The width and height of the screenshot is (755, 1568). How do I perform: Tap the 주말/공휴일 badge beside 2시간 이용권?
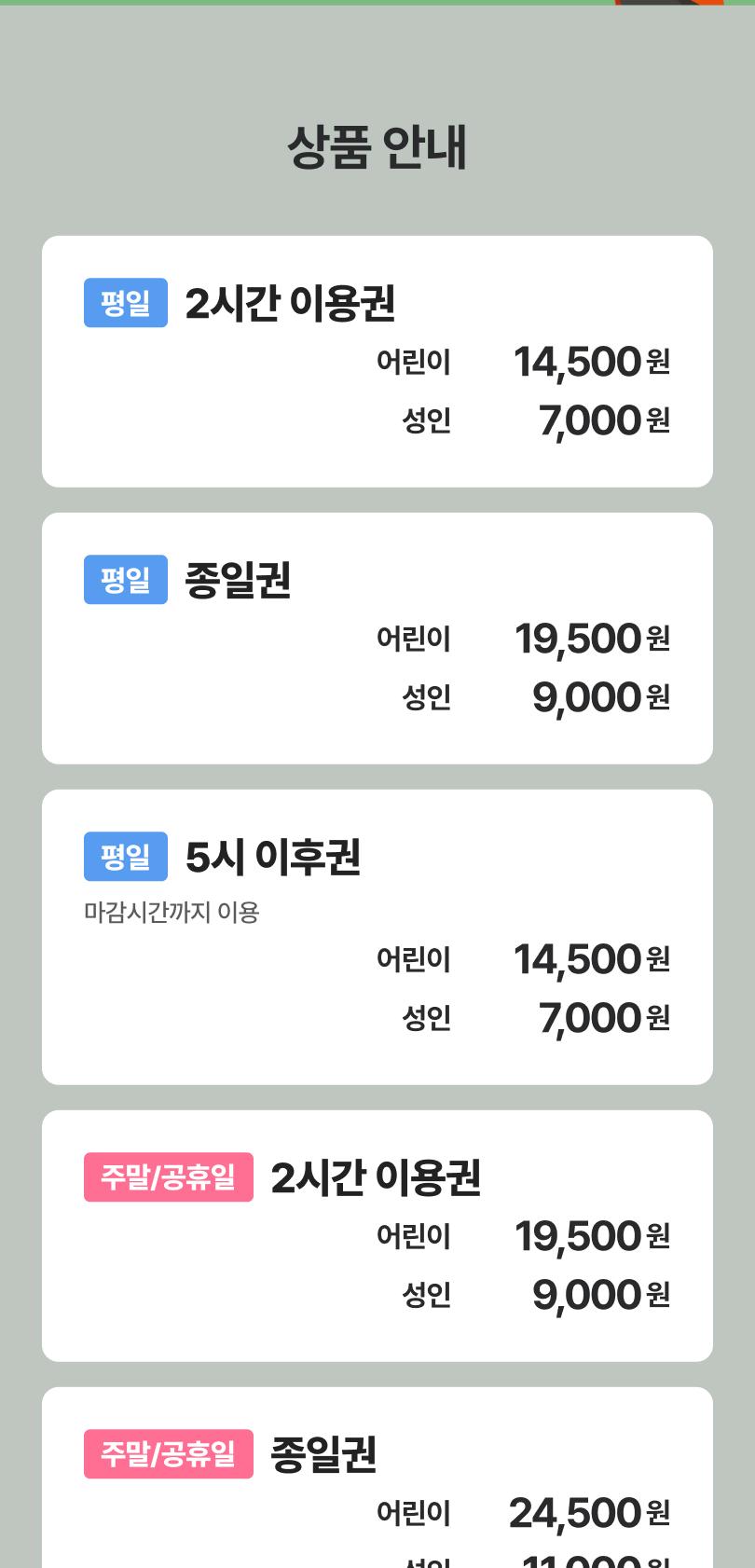(169, 1177)
